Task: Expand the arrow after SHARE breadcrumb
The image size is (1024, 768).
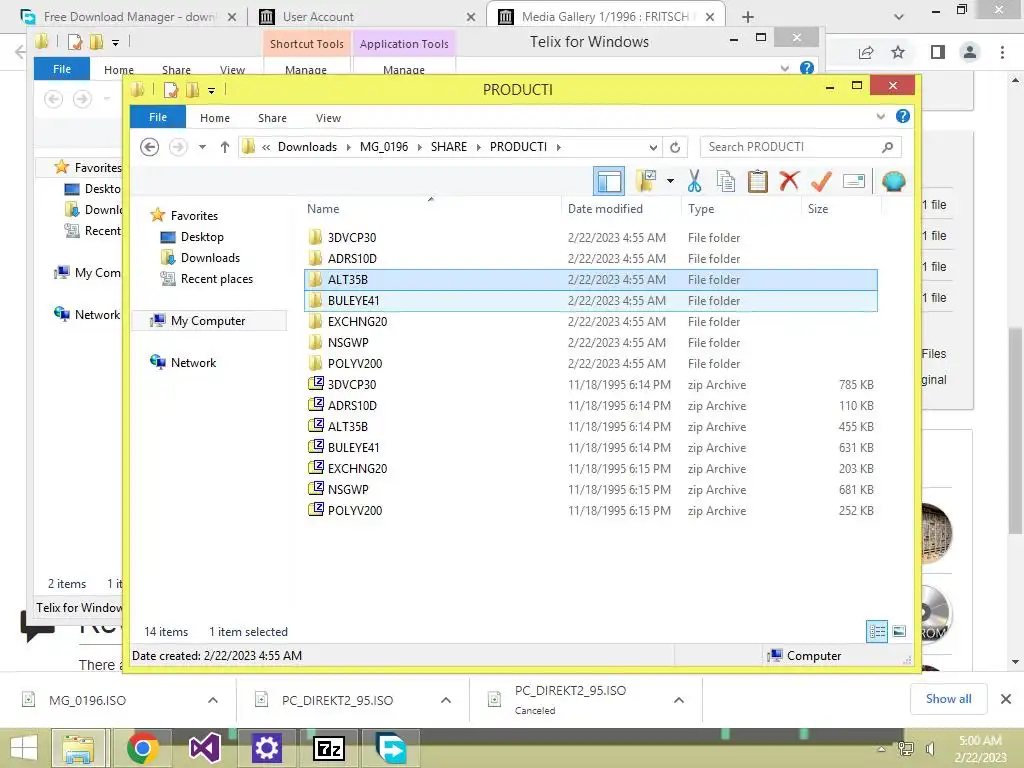Action: tap(479, 147)
